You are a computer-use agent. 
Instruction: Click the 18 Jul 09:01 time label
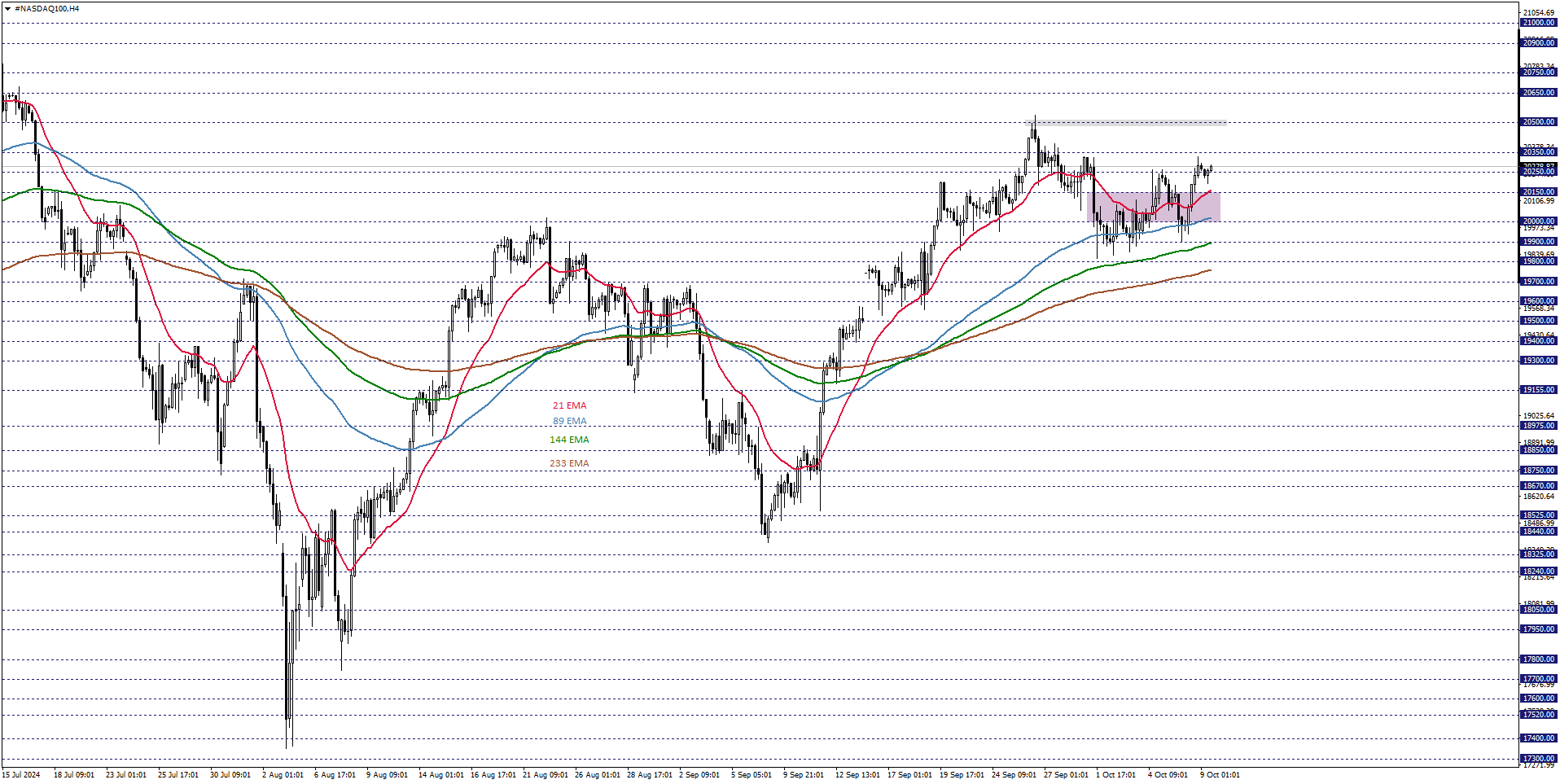(x=74, y=775)
